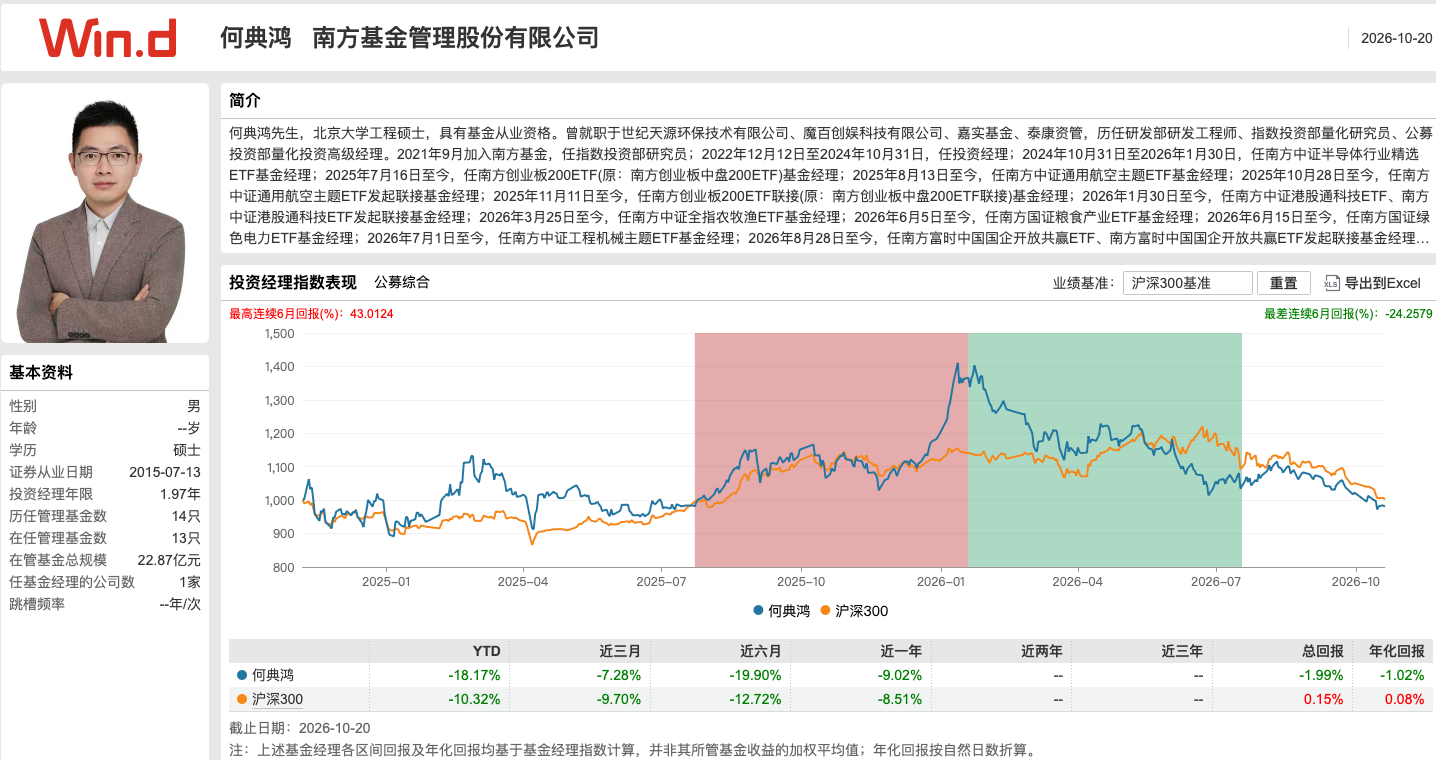
Task: Click the 沪深300 link in the returns table
Action: 277,699
